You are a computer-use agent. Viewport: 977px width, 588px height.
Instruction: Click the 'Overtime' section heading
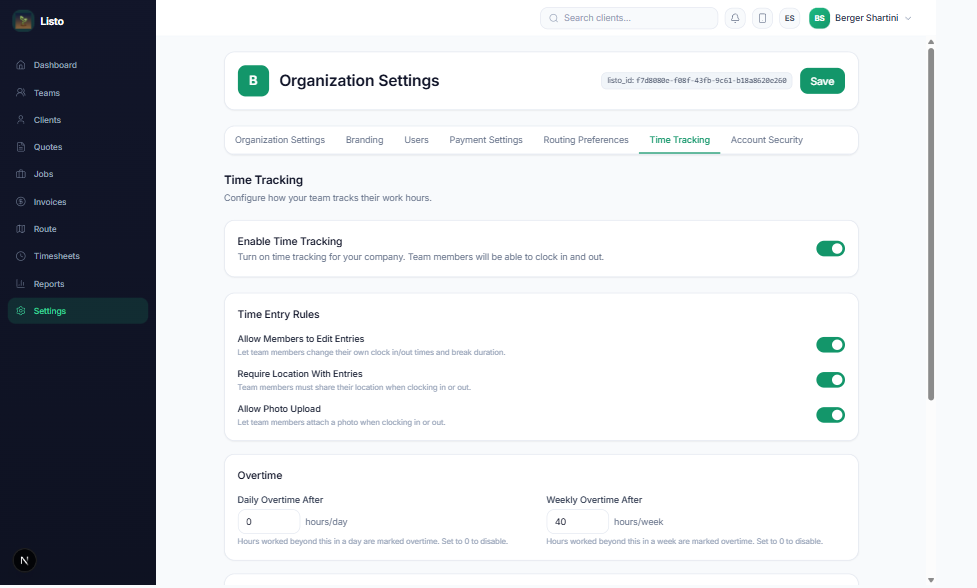point(260,475)
